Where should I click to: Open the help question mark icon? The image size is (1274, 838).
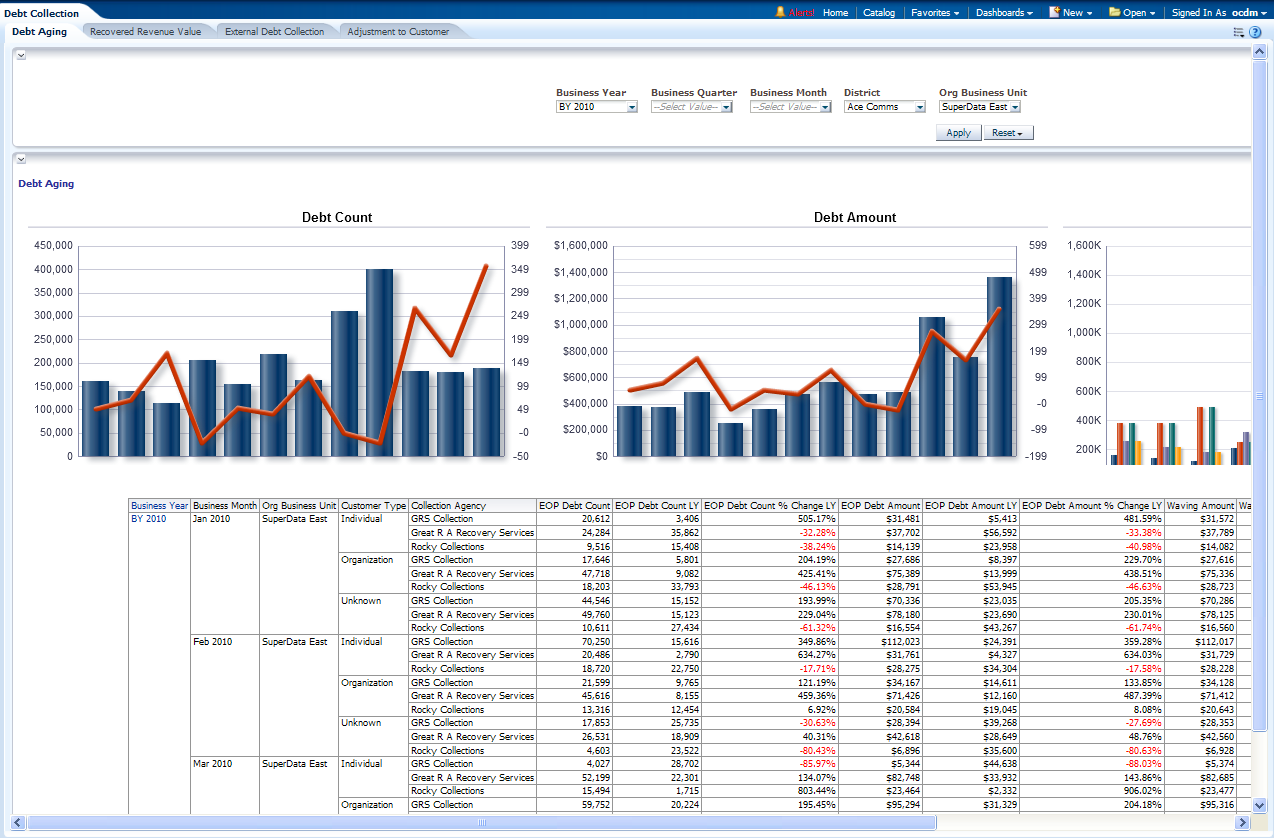(1255, 32)
